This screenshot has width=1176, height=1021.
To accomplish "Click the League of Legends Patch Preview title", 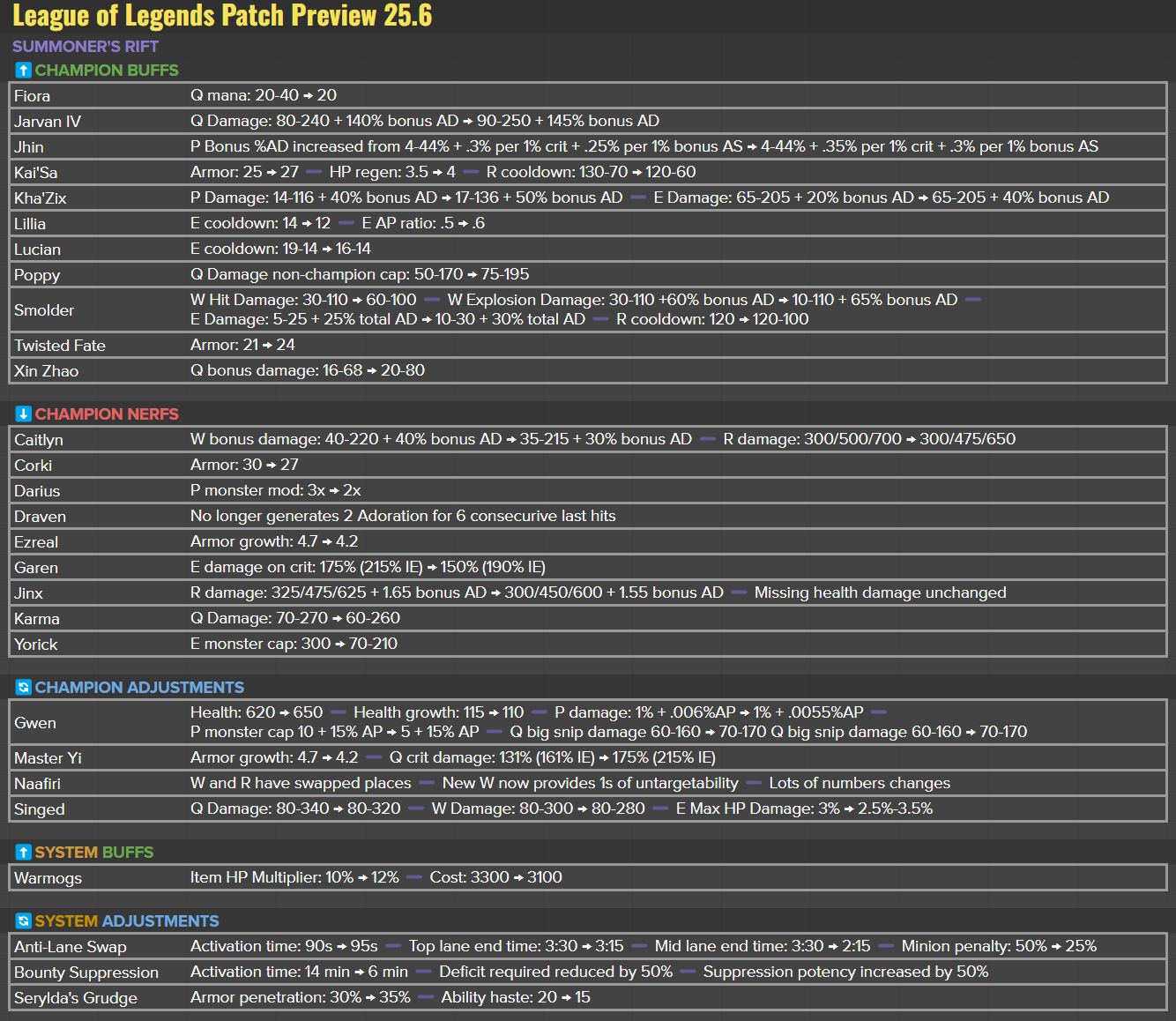I will tap(222, 16).
